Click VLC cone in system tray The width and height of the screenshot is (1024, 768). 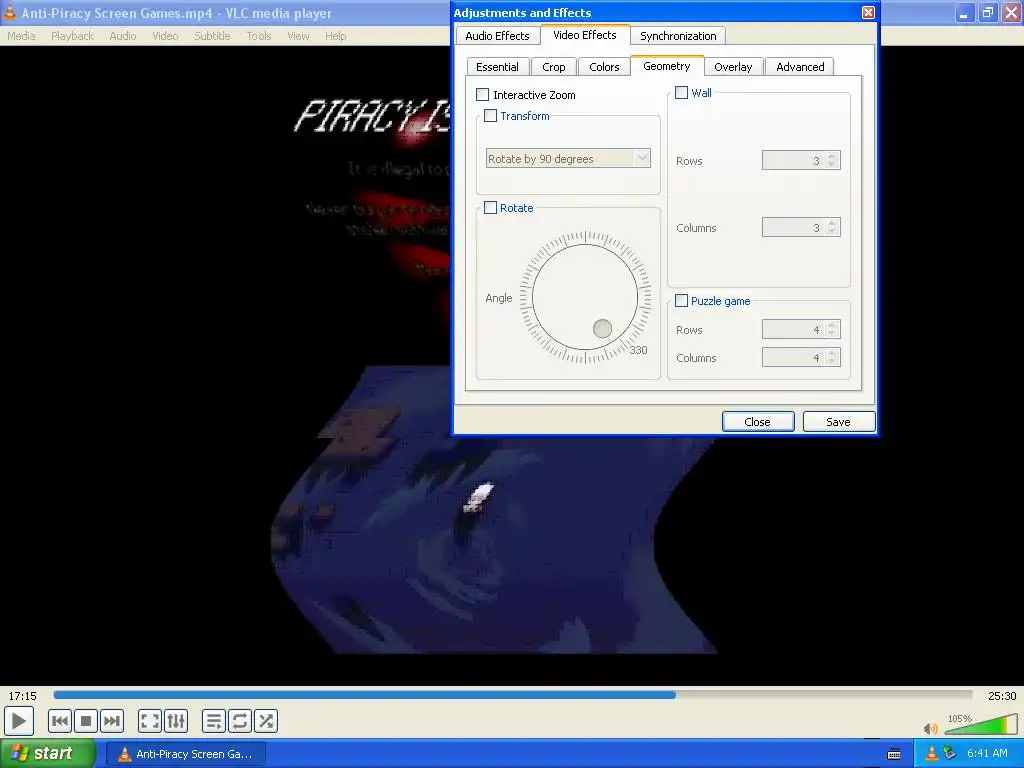932,754
